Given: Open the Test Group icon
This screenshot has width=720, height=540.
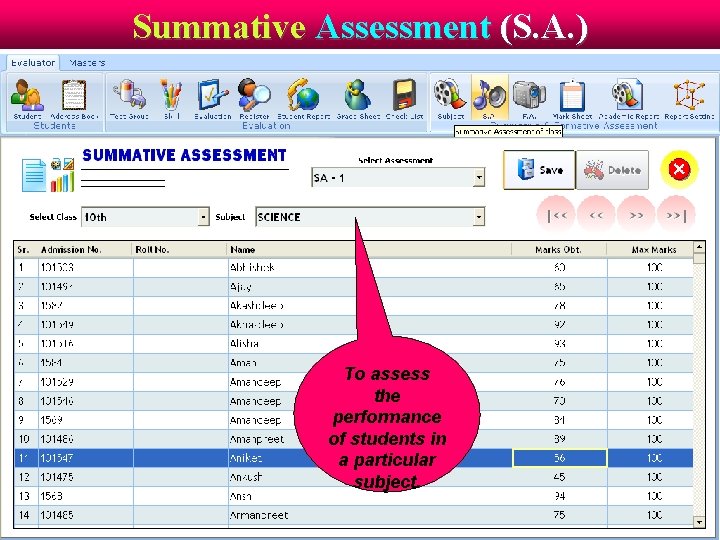Looking at the screenshot, I should point(129,99).
